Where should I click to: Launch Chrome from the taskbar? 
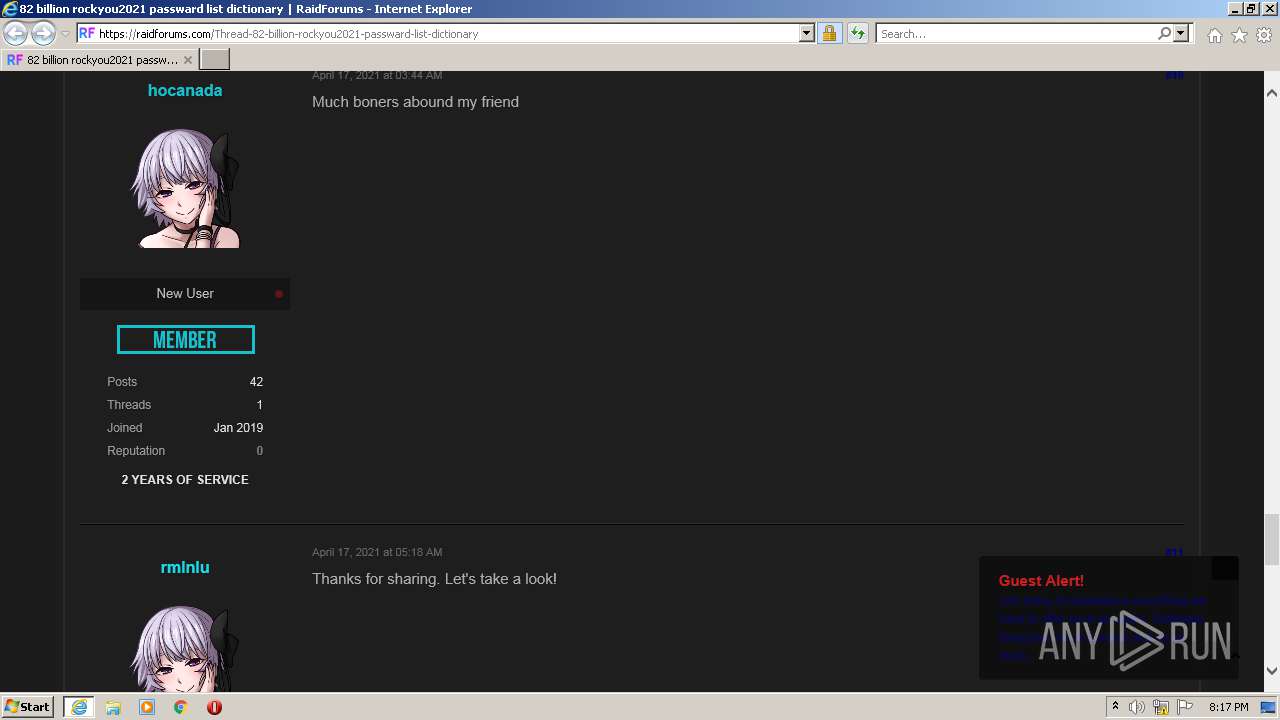pos(180,707)
